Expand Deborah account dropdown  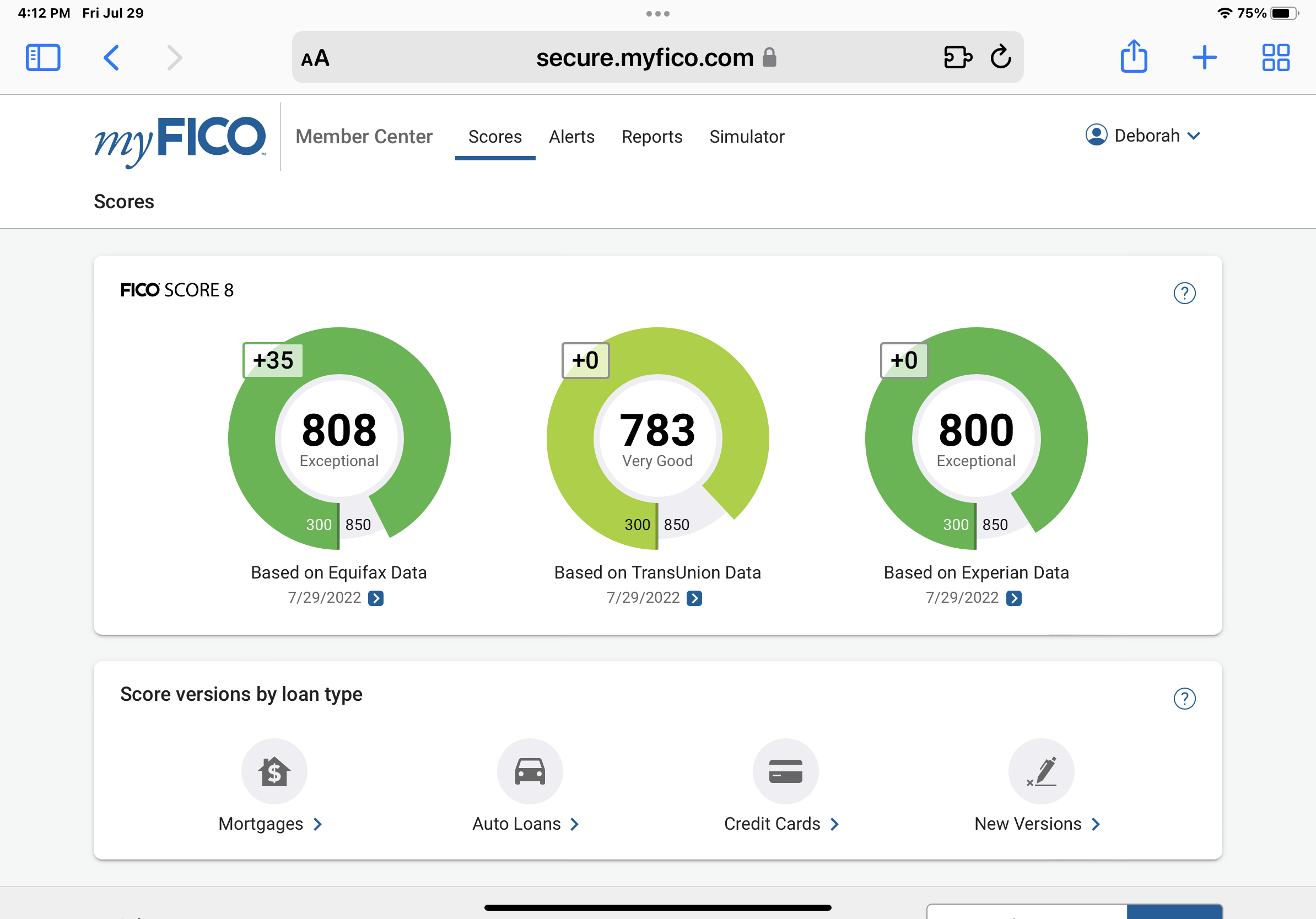(x=1143, y=136)
